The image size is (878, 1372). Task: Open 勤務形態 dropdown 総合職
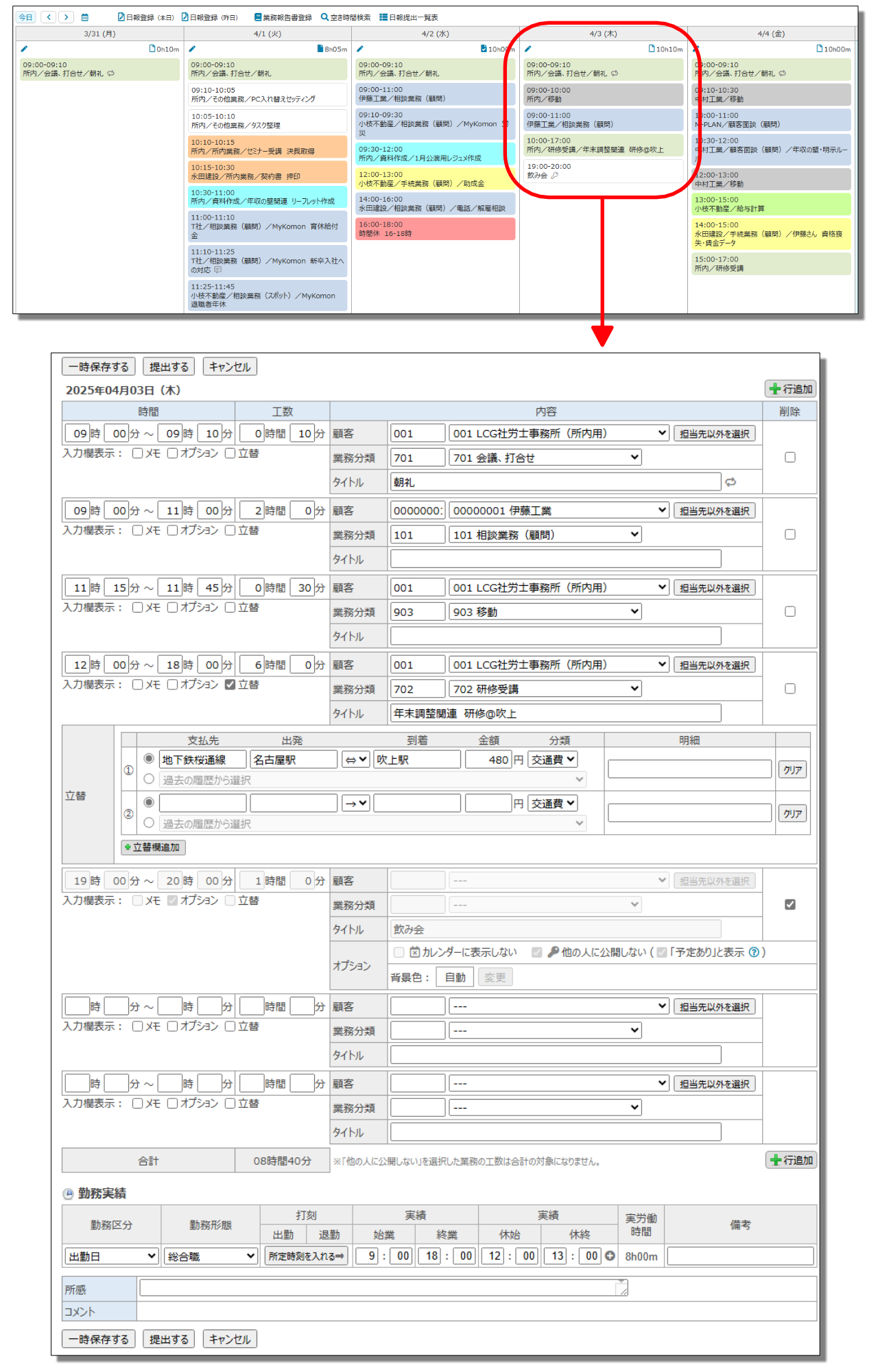pyautogui.click(x=211, y=1256)
